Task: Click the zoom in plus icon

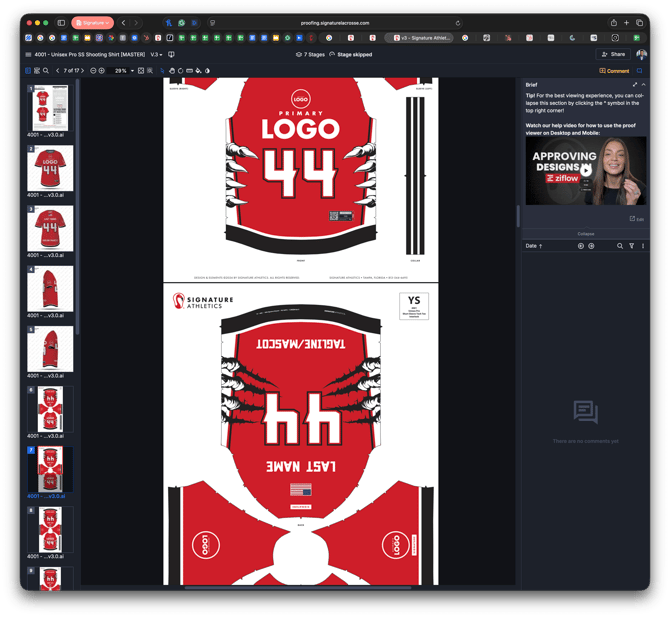Action: [102, 71]
